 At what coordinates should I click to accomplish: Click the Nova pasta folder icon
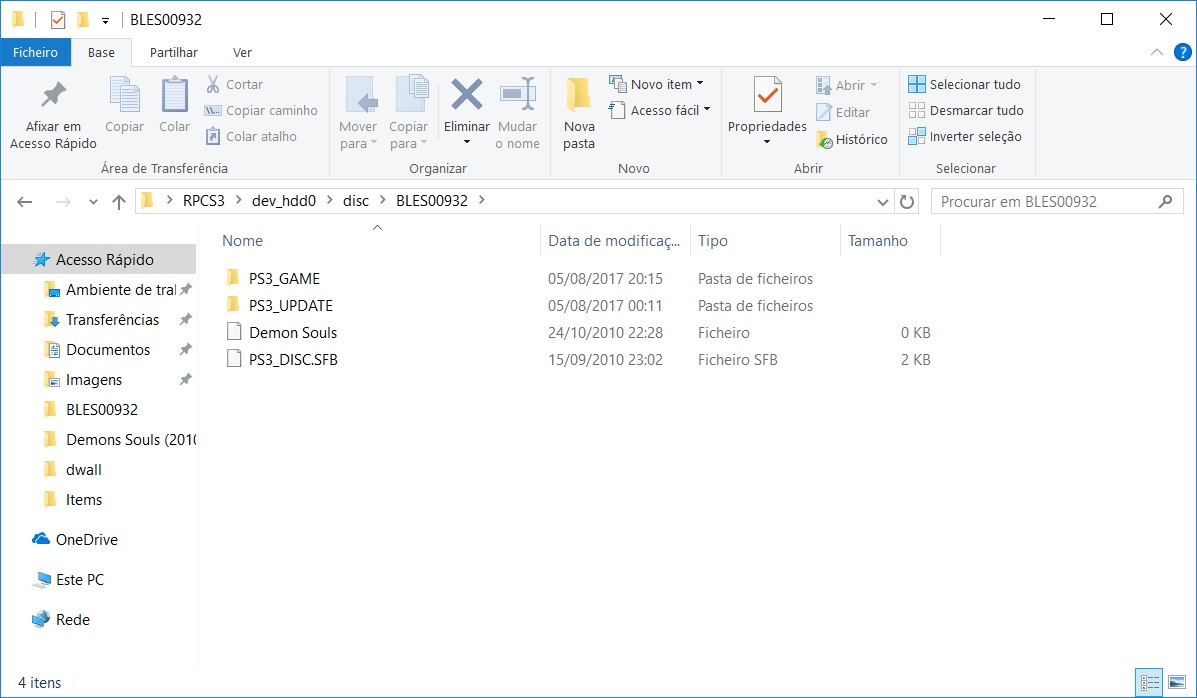click(578, 95)
